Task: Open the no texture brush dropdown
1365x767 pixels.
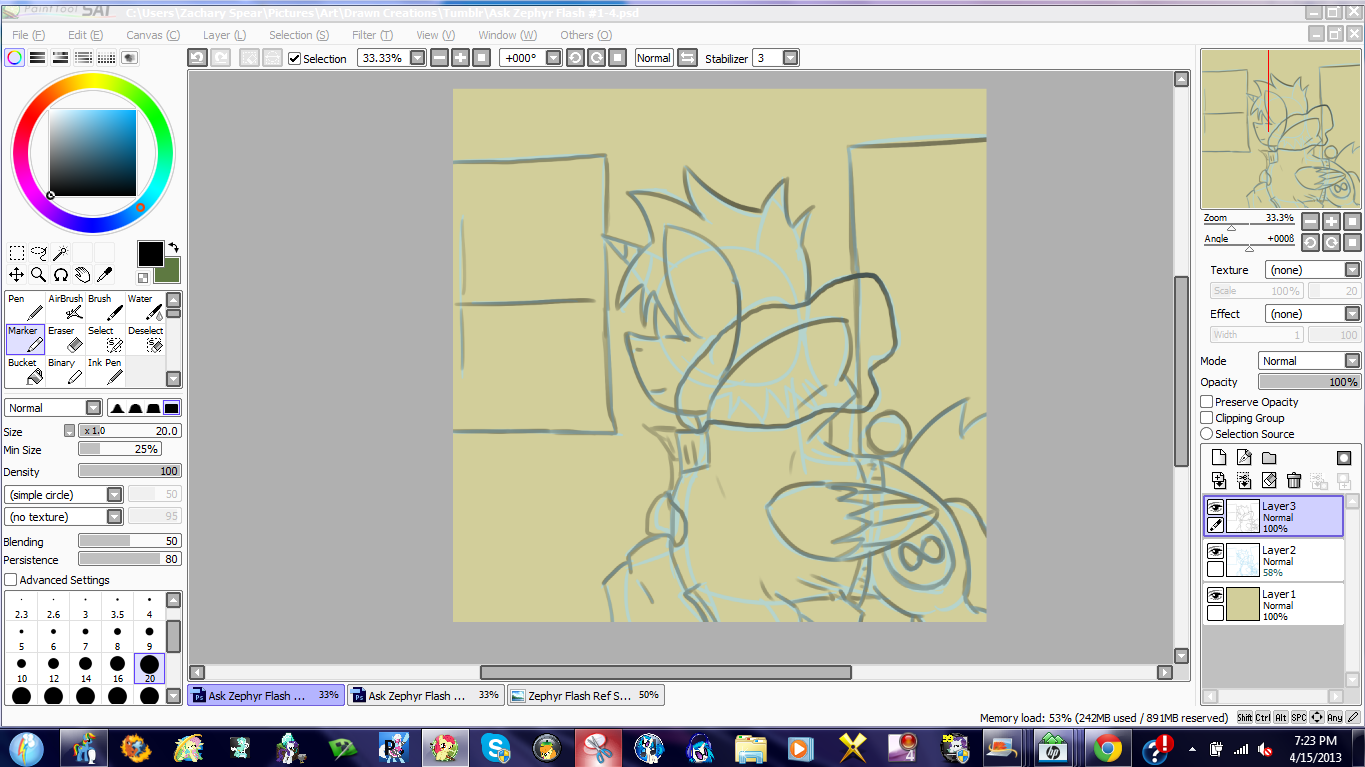Action: 64,517
